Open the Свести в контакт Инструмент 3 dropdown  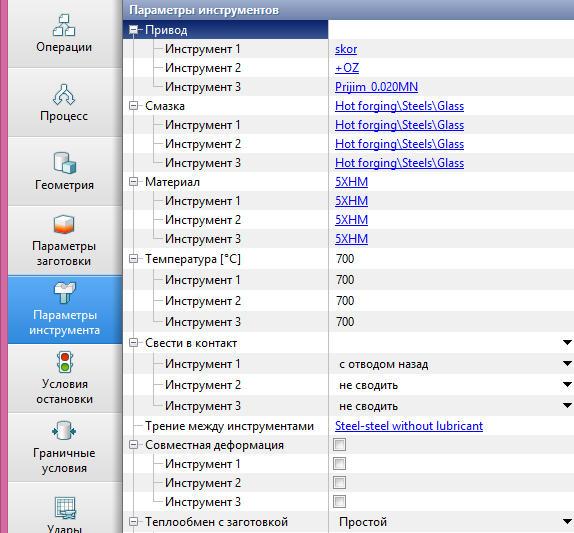coord(567,406)
